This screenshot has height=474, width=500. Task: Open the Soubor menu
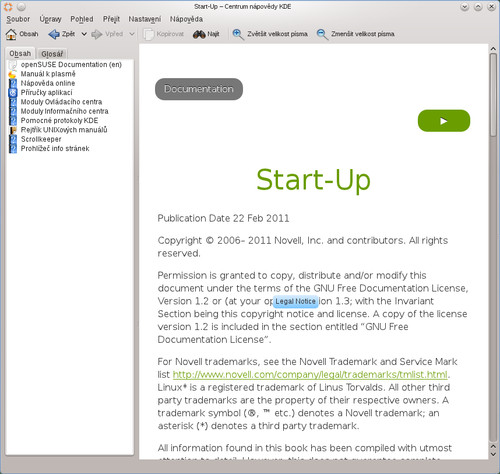(x=18, y=19)
